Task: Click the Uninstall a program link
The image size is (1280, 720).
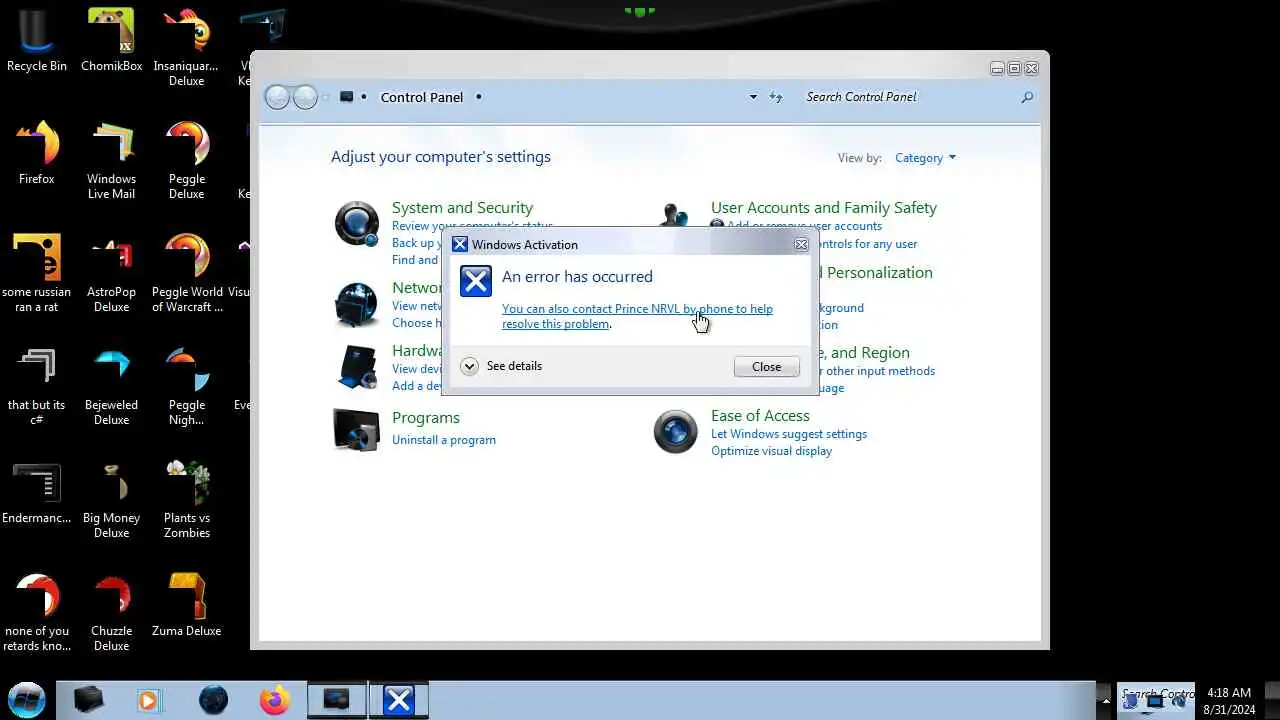Action: (x=444, y=440)
